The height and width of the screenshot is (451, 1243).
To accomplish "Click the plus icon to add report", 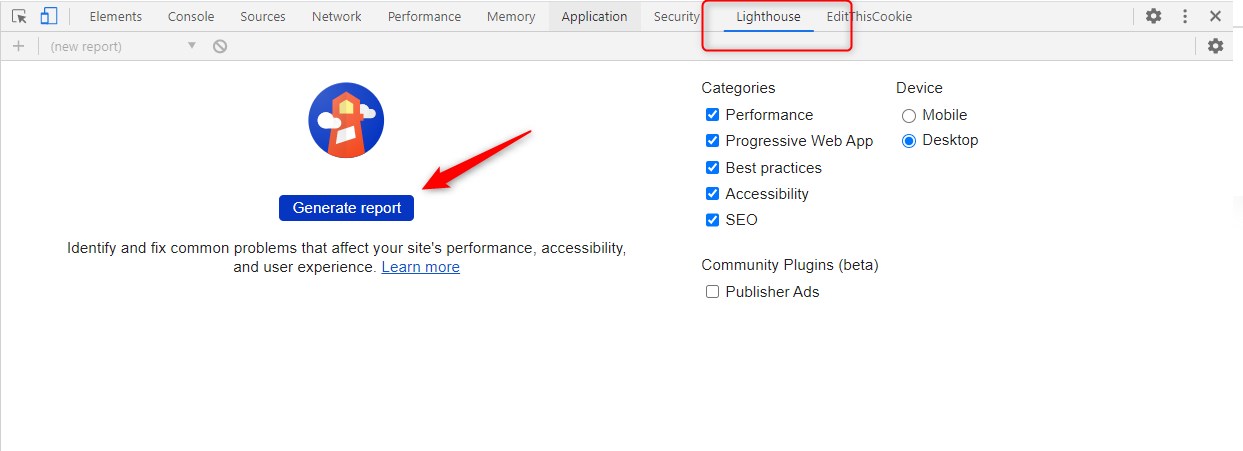I will click(18, 46).
